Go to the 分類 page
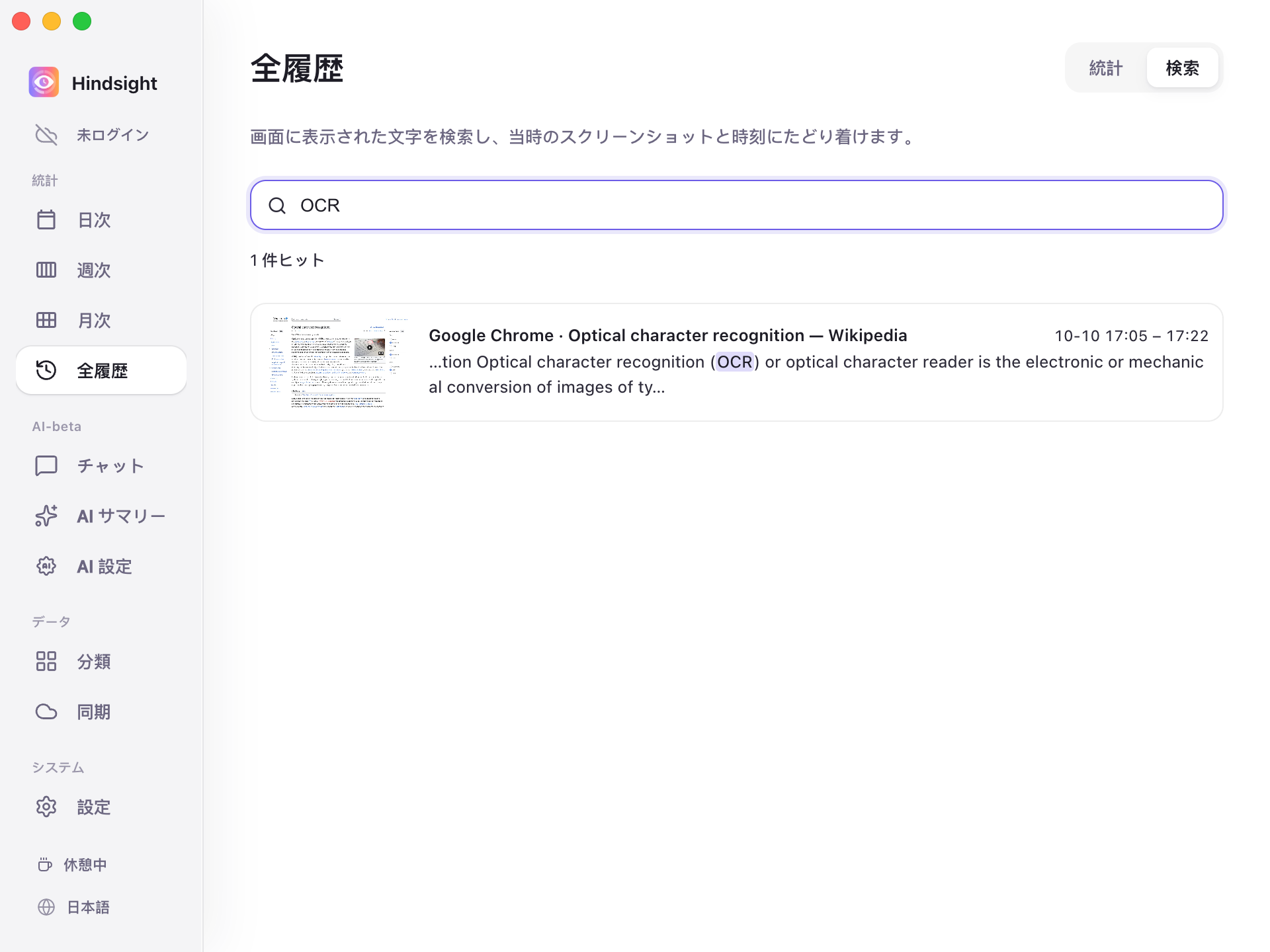The image size is (1270, 952). tap(101, 661)
